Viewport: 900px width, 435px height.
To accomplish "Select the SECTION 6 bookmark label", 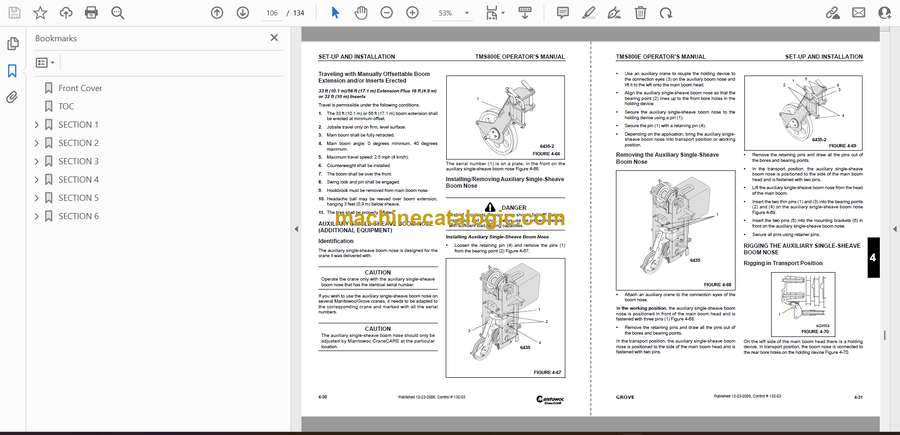I will point(78,216).
